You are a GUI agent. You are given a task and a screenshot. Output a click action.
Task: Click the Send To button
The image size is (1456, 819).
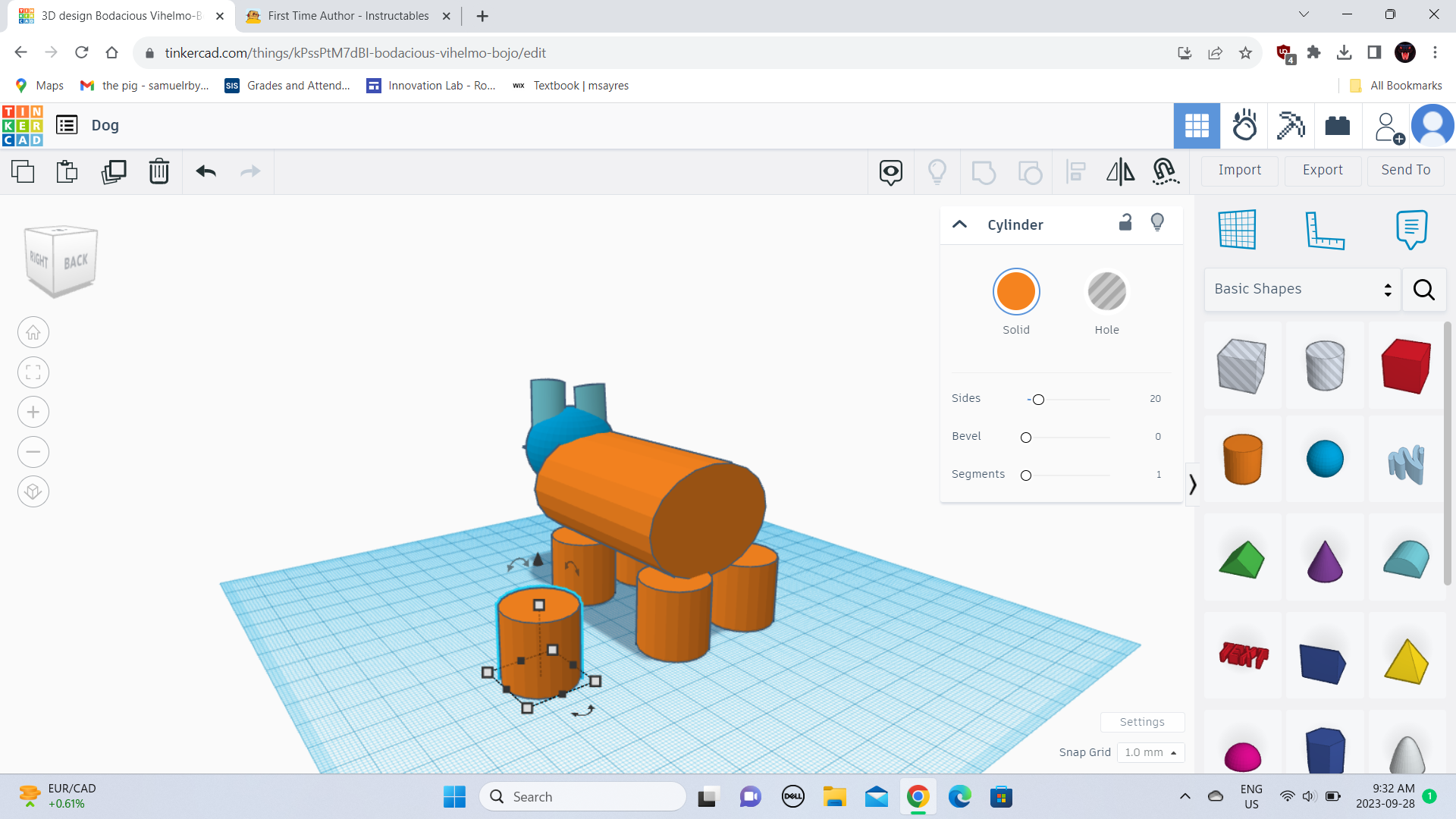coord(1405,170)
